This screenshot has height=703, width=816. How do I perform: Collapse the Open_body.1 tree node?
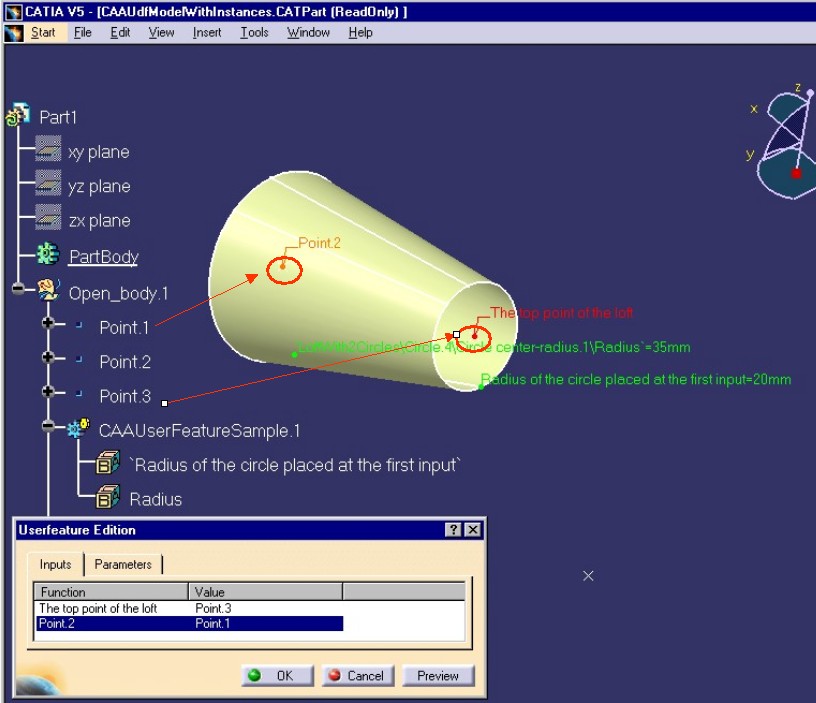click(x=18, y=288)
